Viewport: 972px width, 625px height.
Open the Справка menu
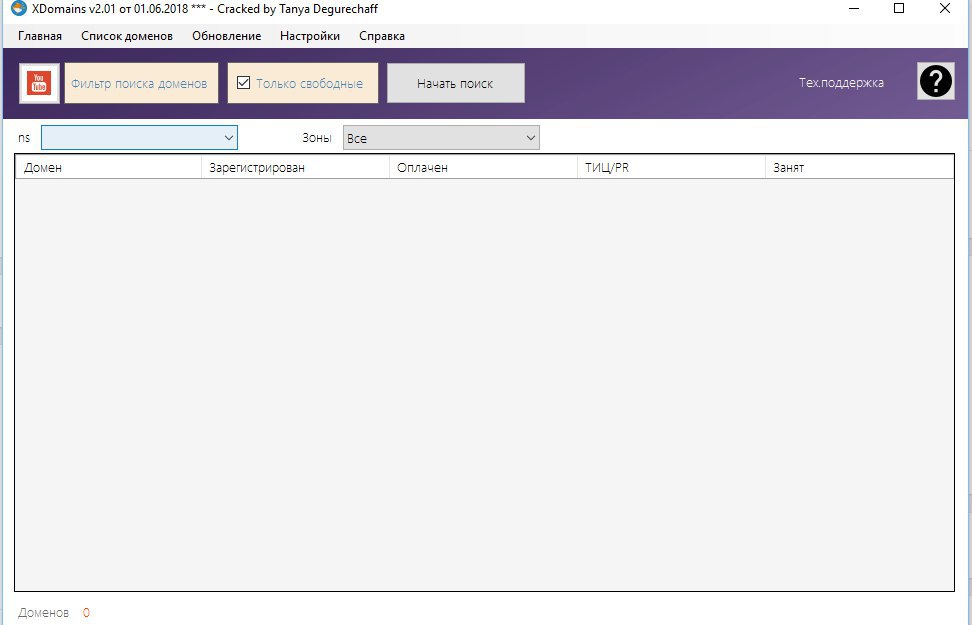(x=382, y=36)
